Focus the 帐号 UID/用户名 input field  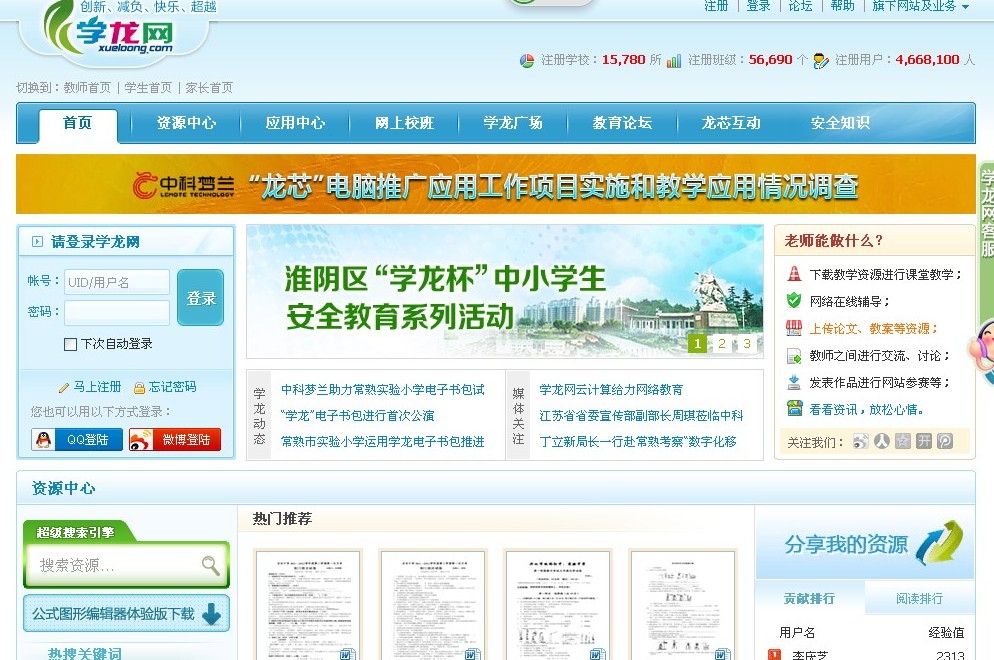(x=117, y=282)
